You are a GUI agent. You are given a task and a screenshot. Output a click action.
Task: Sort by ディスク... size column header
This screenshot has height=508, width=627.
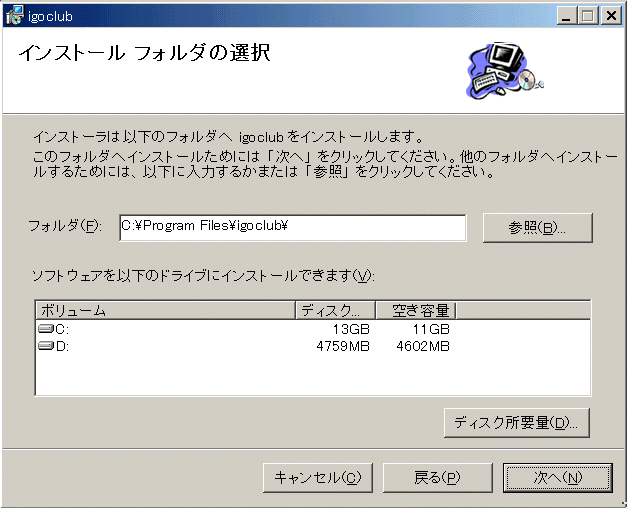pyautogui.click(x=335, y=310)
